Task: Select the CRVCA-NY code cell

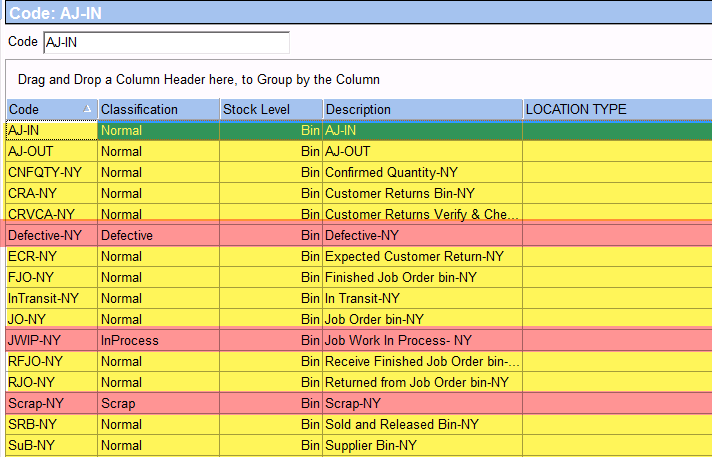Action: coord(51,214)
